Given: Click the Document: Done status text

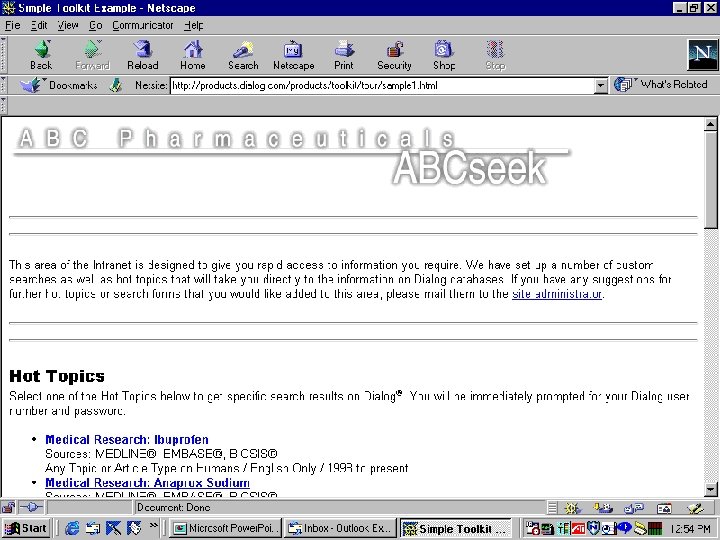Looking at the screenshot, I should 174,507.
